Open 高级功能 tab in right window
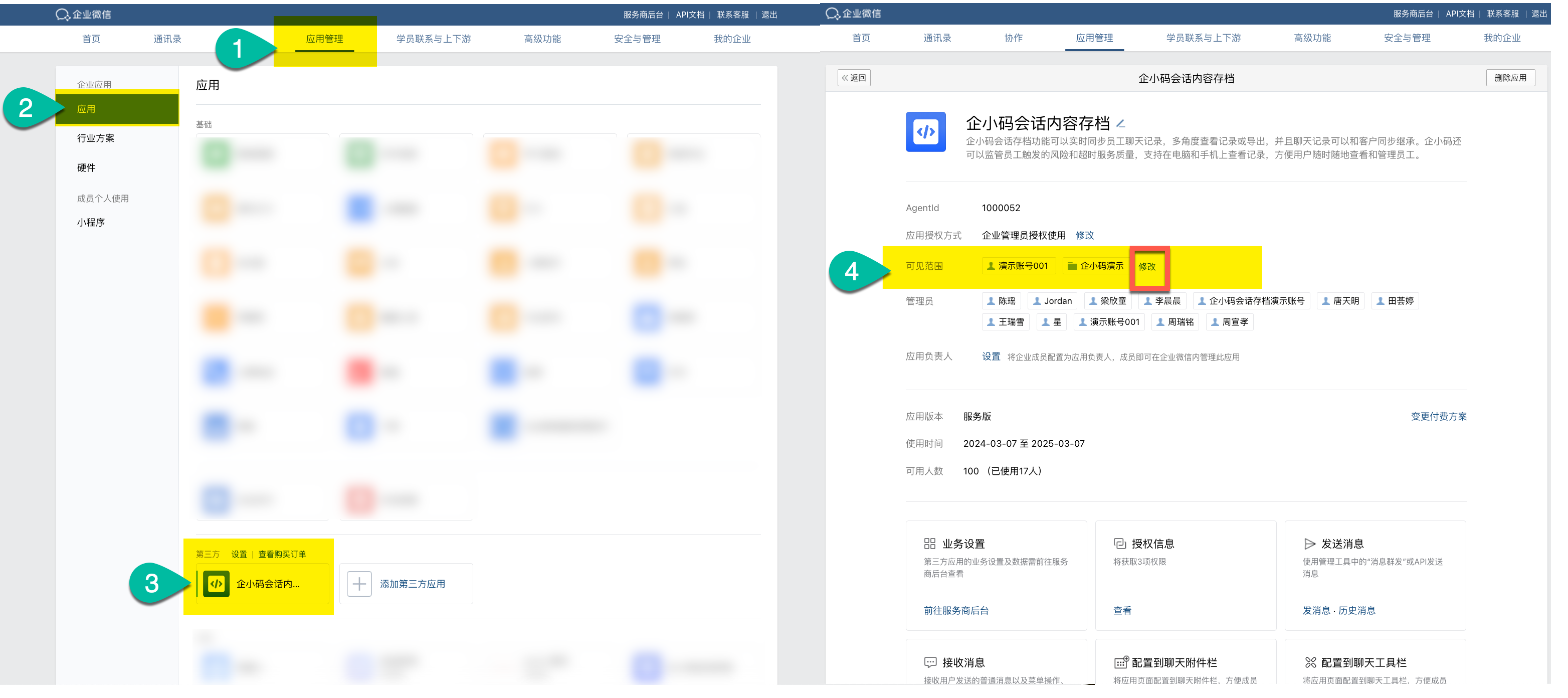This screenshot has width=1568, height=698. click(x=1312, y=38)
